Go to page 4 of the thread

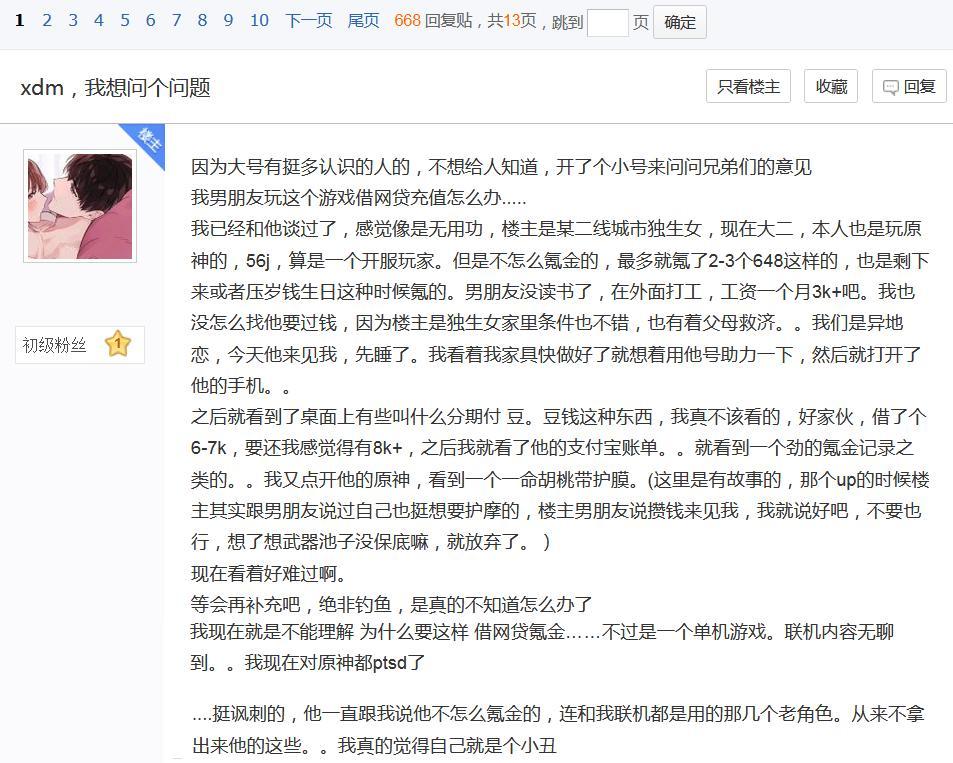(x=98, y=21)
